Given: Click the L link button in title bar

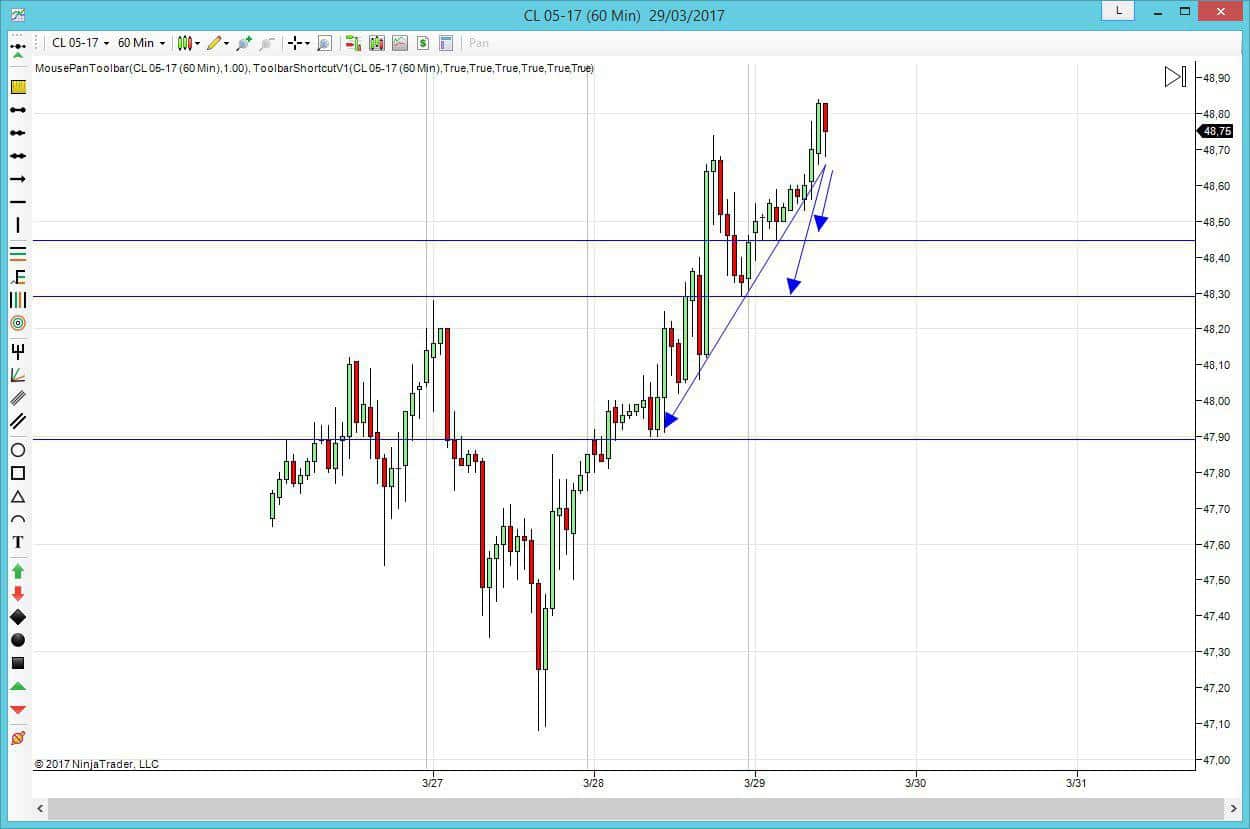Looking at the screenshot, I should (1117, 11).
